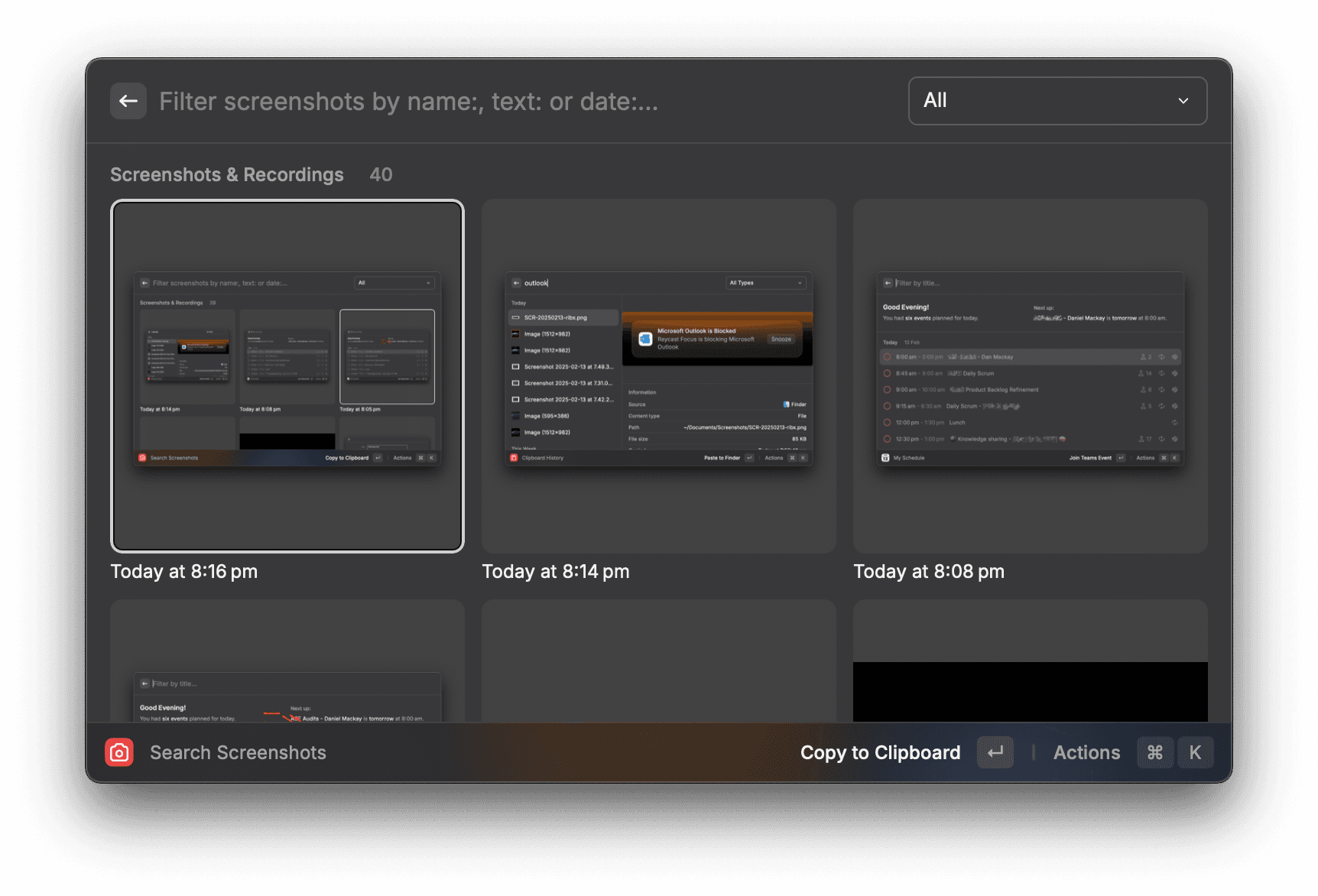1318x896 pixels.
Task: Click the K key icon
Action: [1195, 753]
